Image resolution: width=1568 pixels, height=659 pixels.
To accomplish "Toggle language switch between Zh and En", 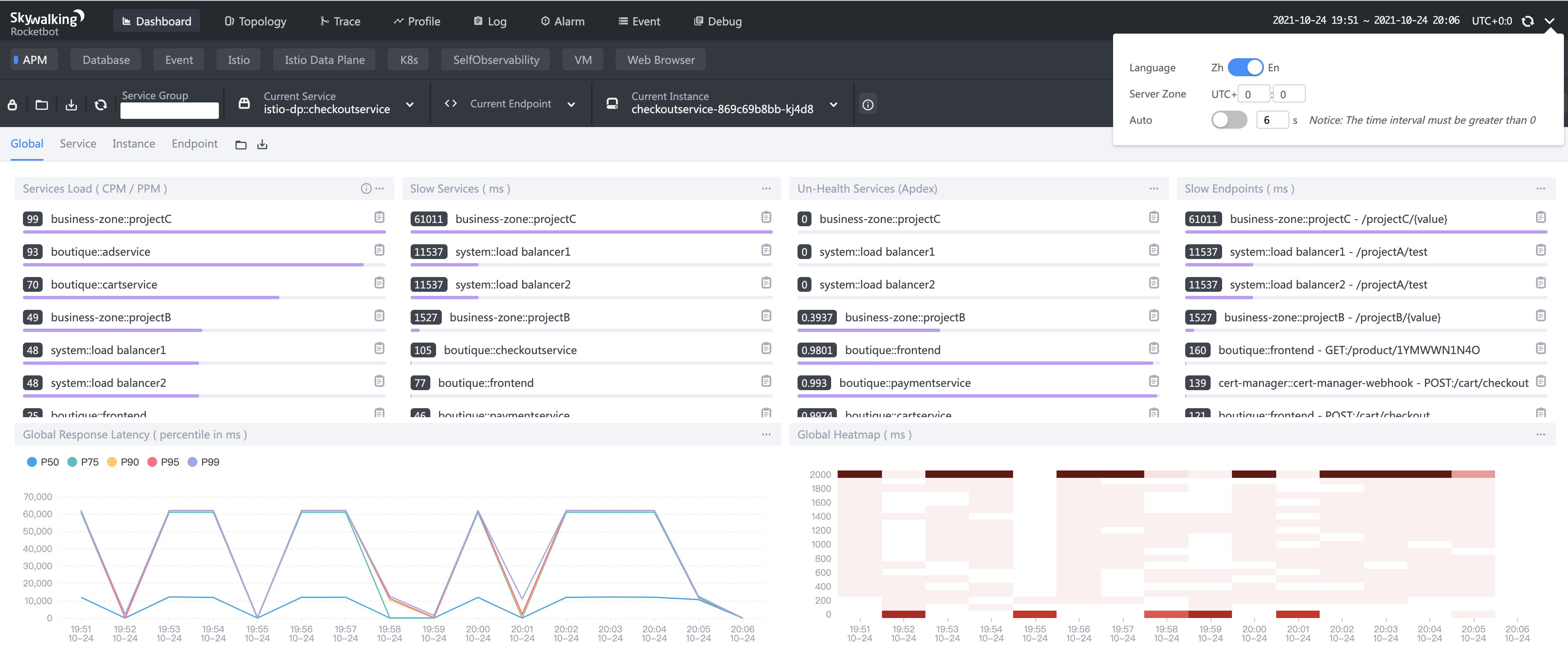I will click(x=1245, y=68).
